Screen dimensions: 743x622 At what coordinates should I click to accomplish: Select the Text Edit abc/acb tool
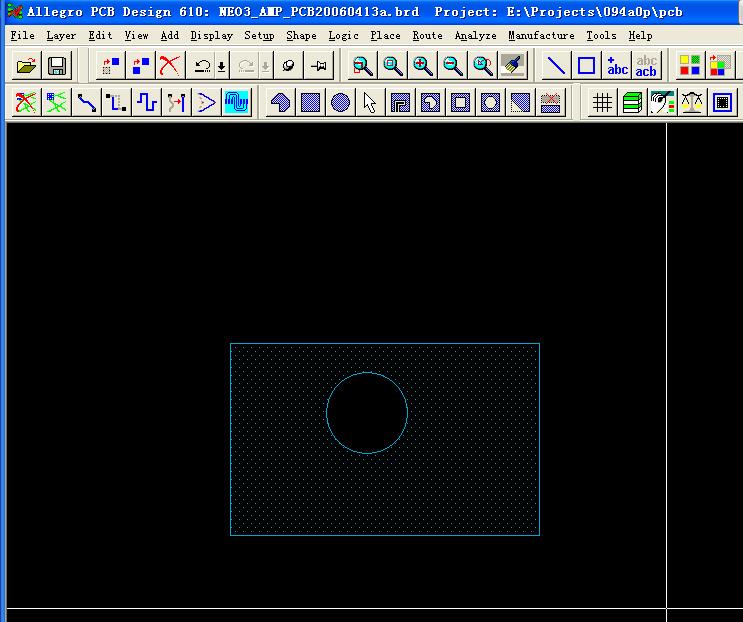646,65
